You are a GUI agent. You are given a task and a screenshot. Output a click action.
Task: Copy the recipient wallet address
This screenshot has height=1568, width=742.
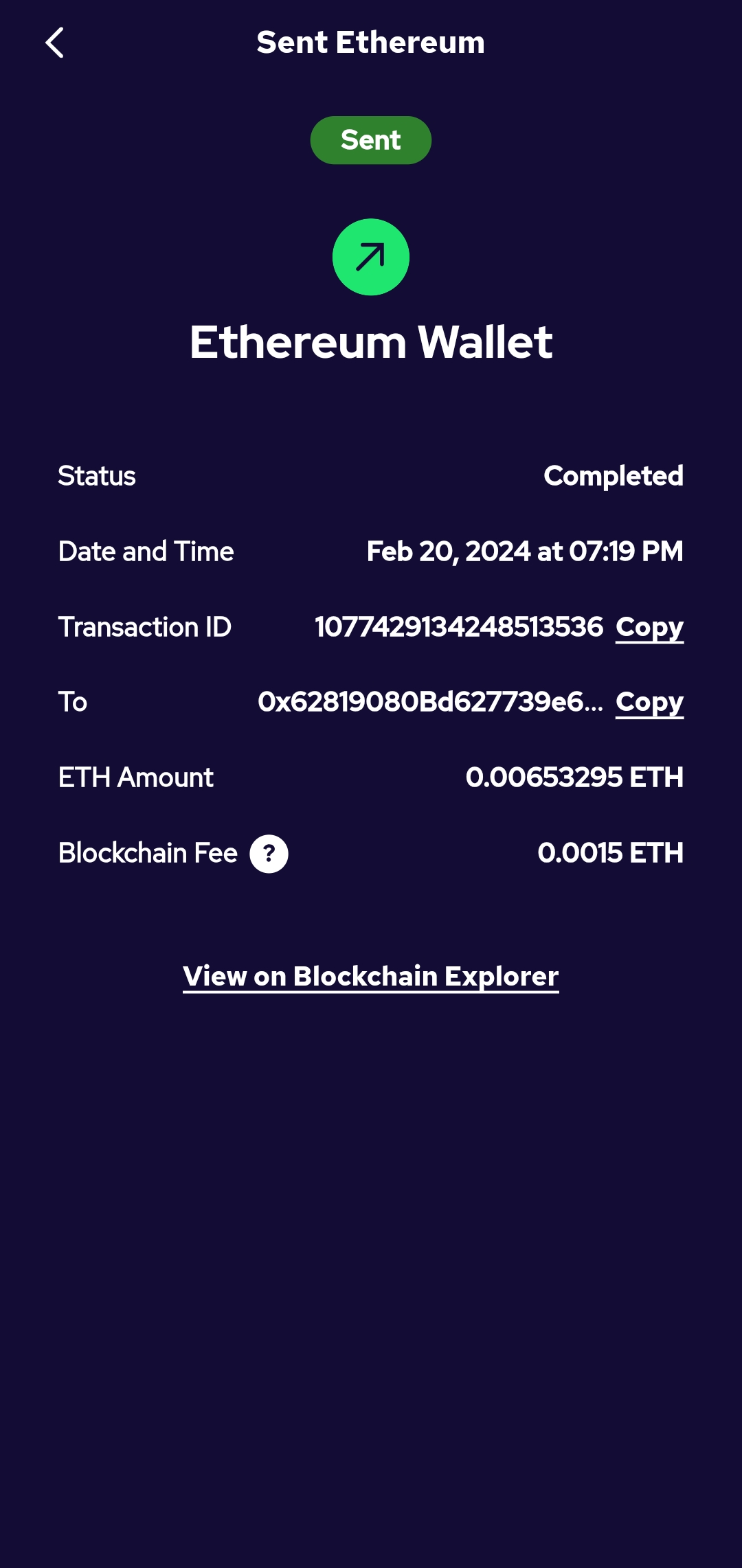click(x=649, y=702)
